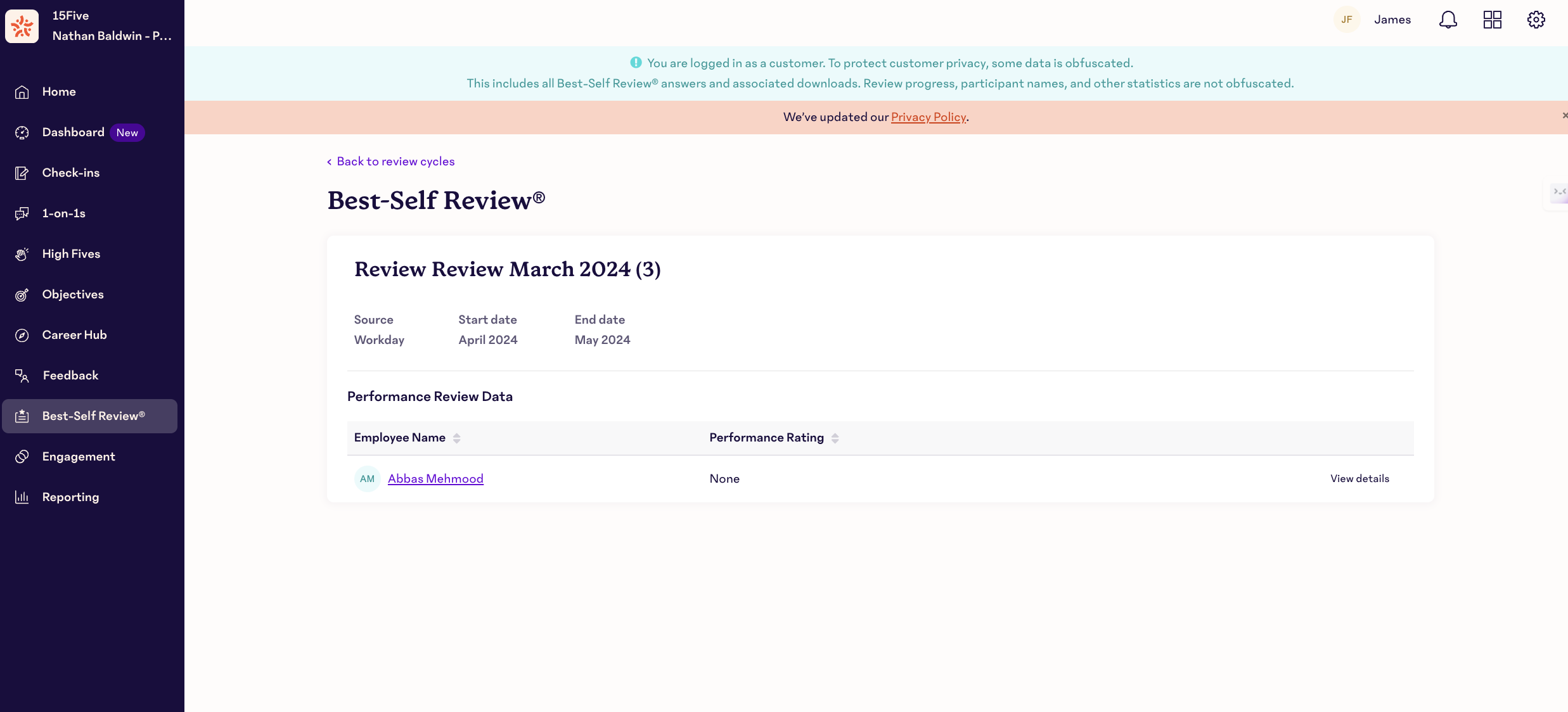Open 1-on-1s menu item
Image resolution: width=1568 pixels, height=712 pixels.
point(63,213)
